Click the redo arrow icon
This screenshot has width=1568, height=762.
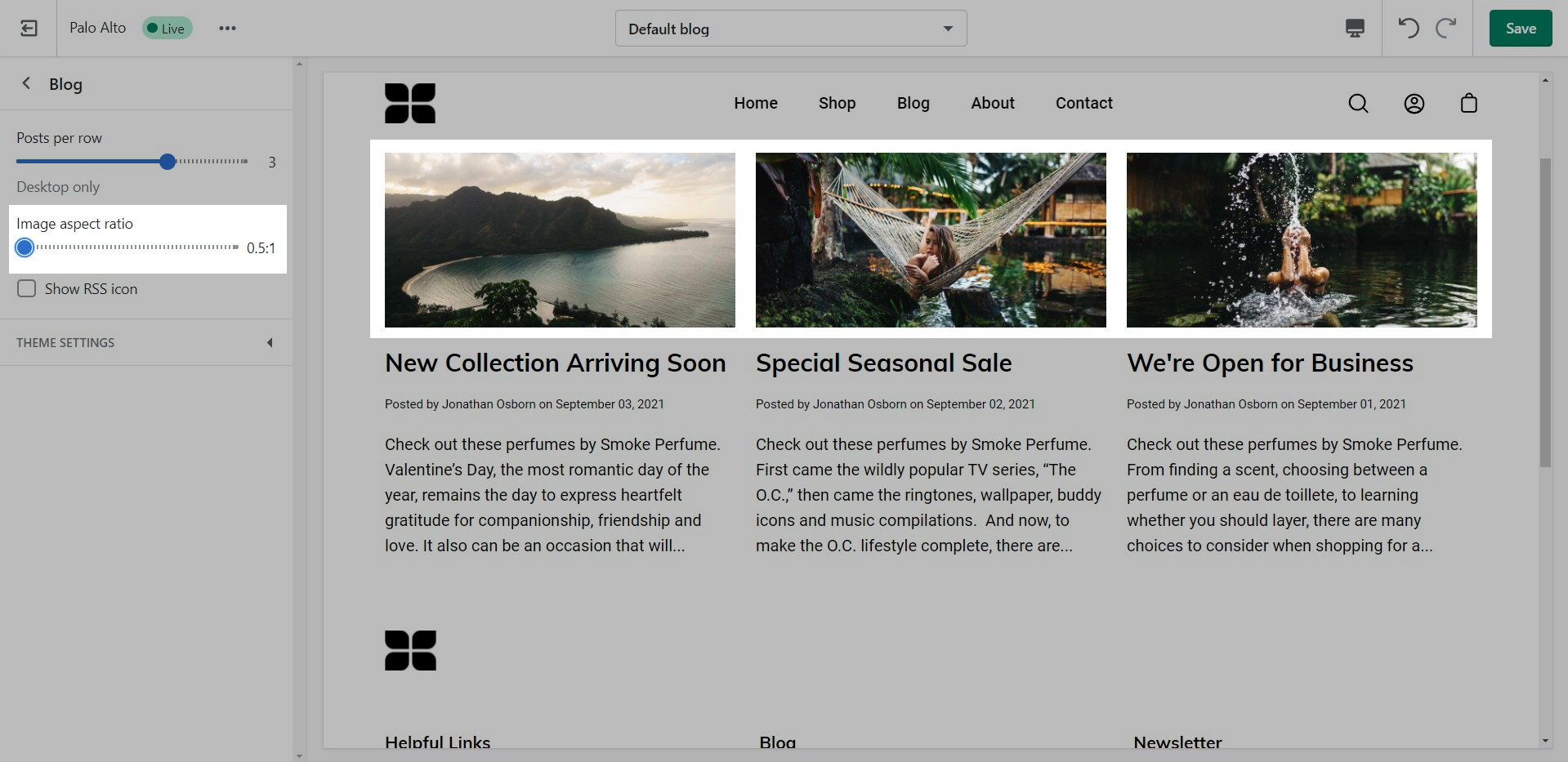pos(1445,29)
